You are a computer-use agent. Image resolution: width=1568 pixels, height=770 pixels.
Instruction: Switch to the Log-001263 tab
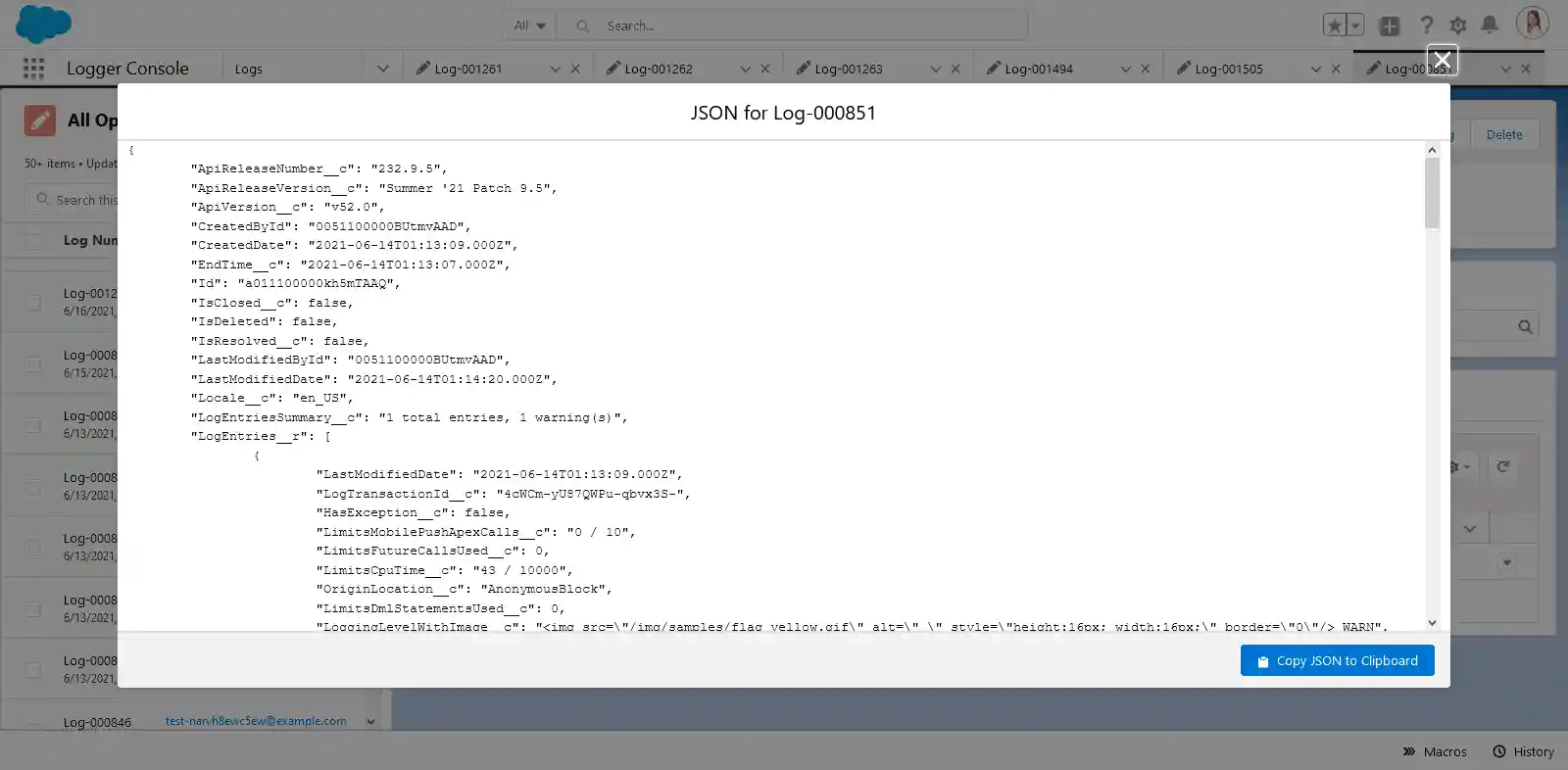848,69
